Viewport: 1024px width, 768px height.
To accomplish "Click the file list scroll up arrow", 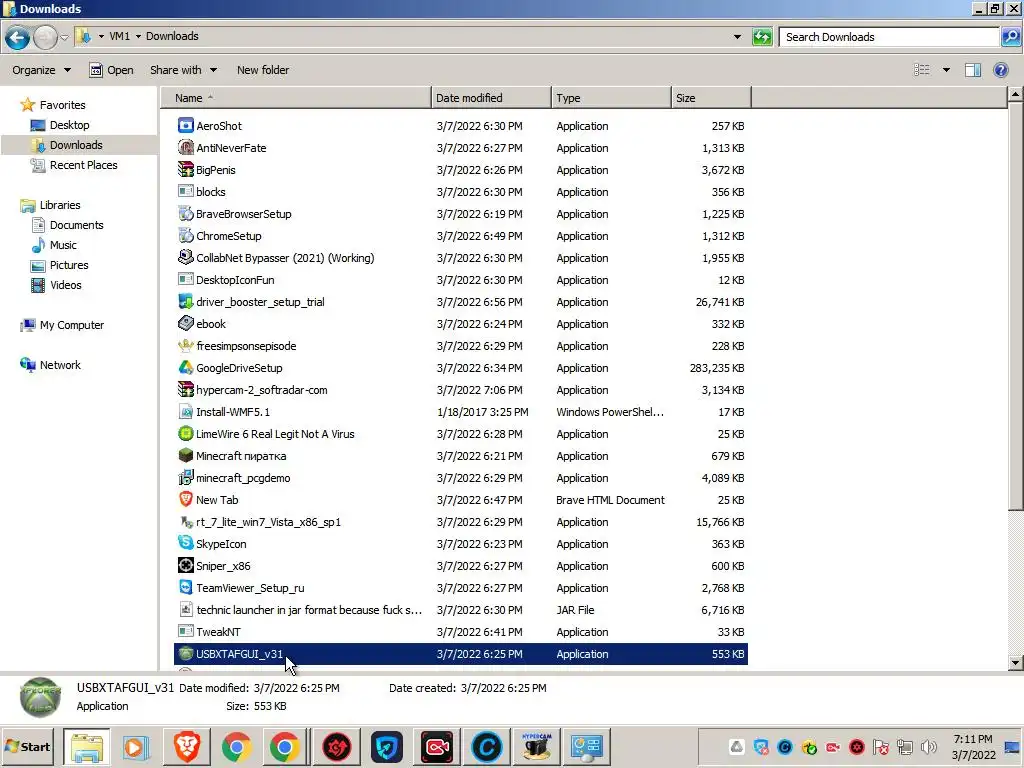I will coord(1015,95).
